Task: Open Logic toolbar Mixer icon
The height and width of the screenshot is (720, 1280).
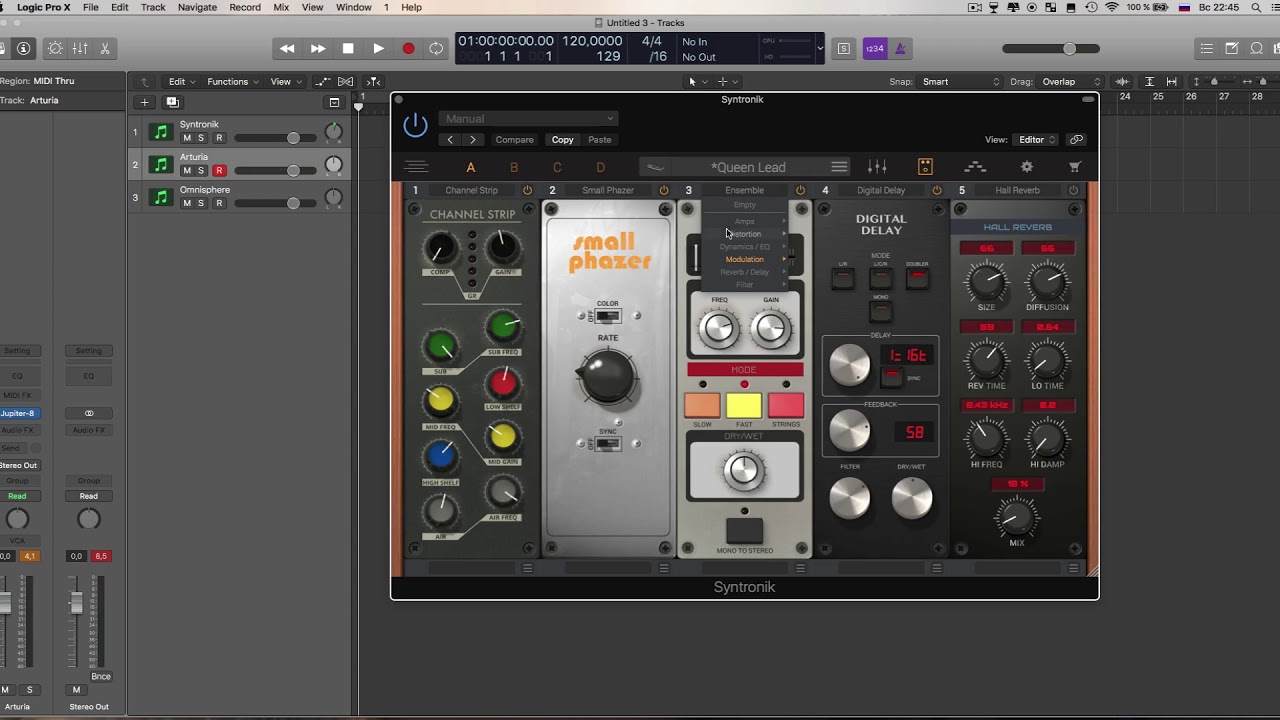Action: (80, 48)
